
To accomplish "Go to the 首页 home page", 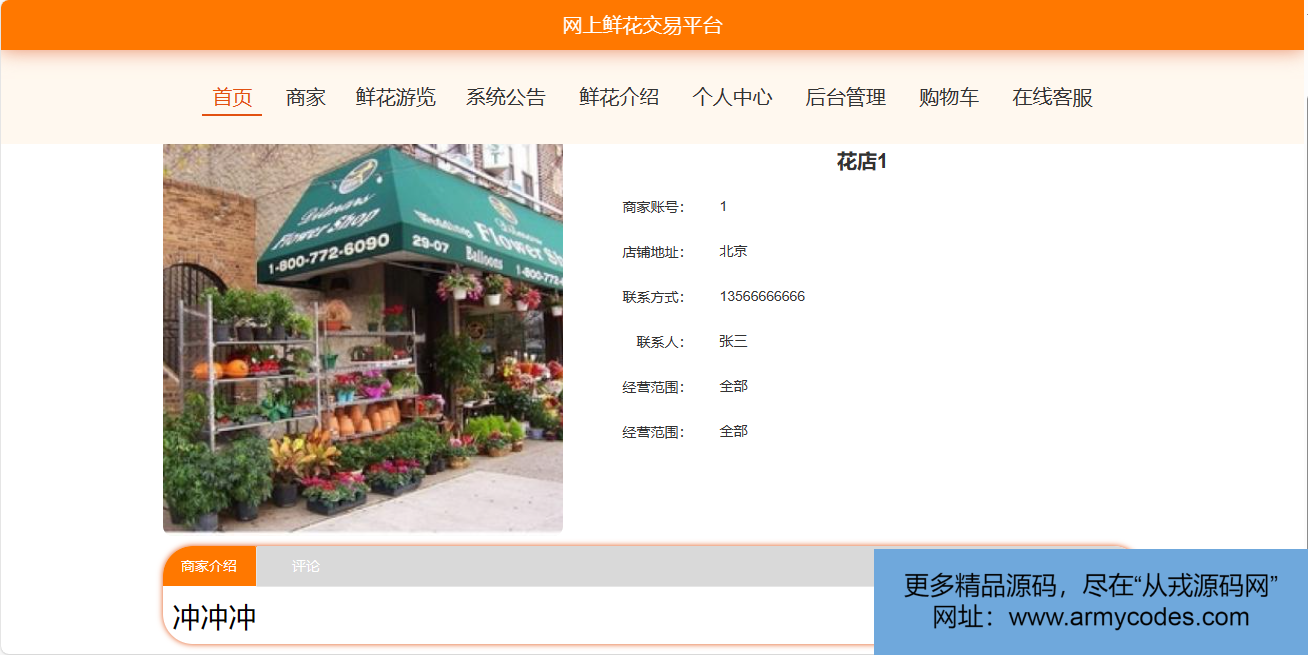I will pyautogui.click(x=232, y=98).
